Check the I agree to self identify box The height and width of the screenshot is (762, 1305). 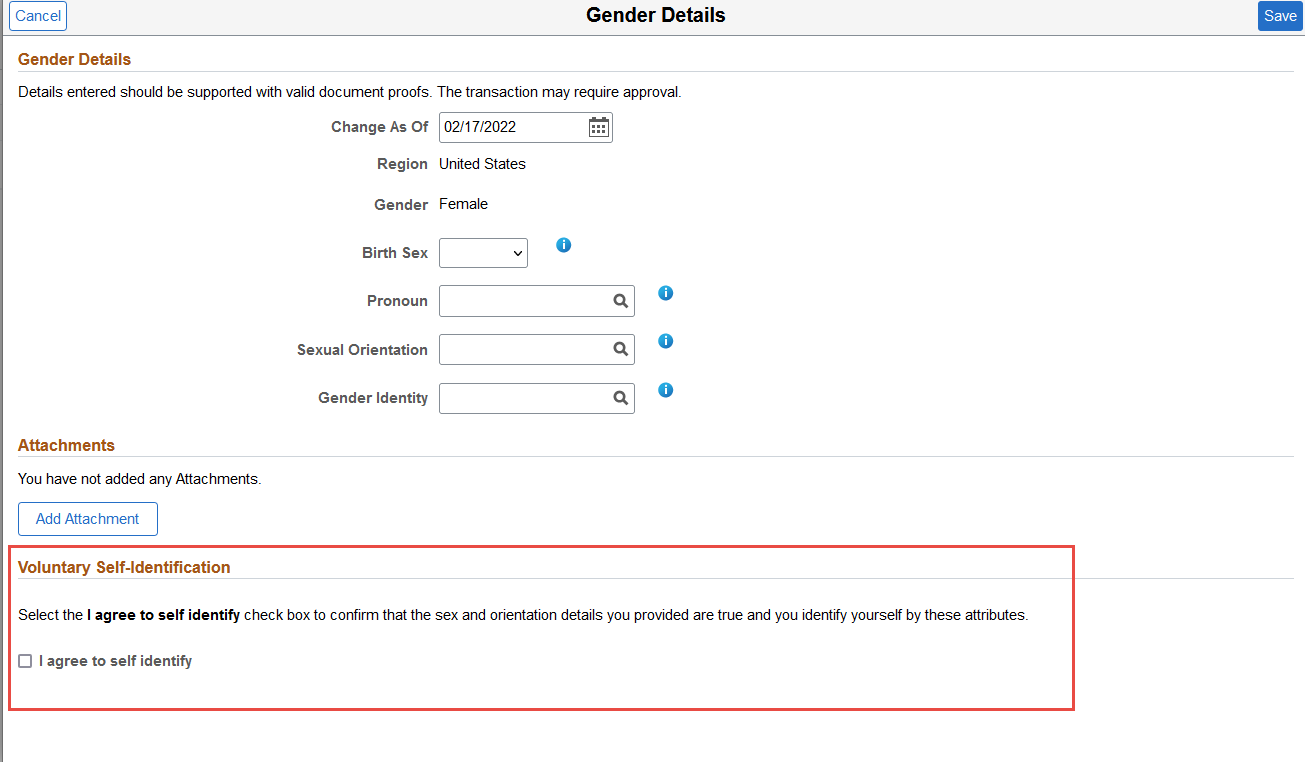[x=25, y=661]
